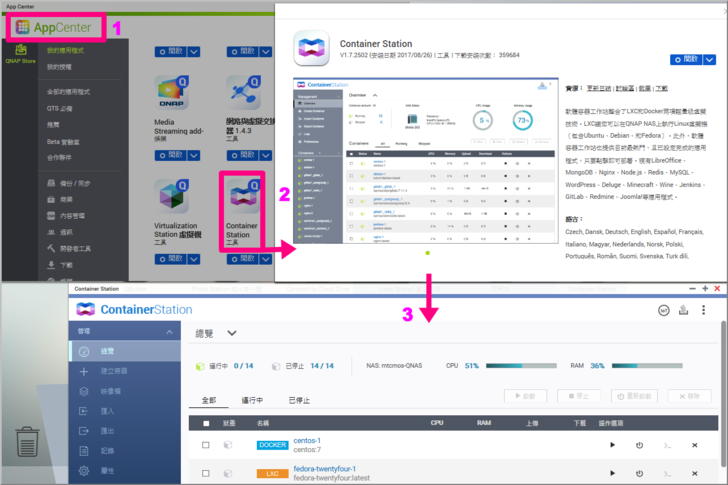
Task: Expand dropdown arrow beside Media Streaming add-on 開啟
Action: pos(194,155)
